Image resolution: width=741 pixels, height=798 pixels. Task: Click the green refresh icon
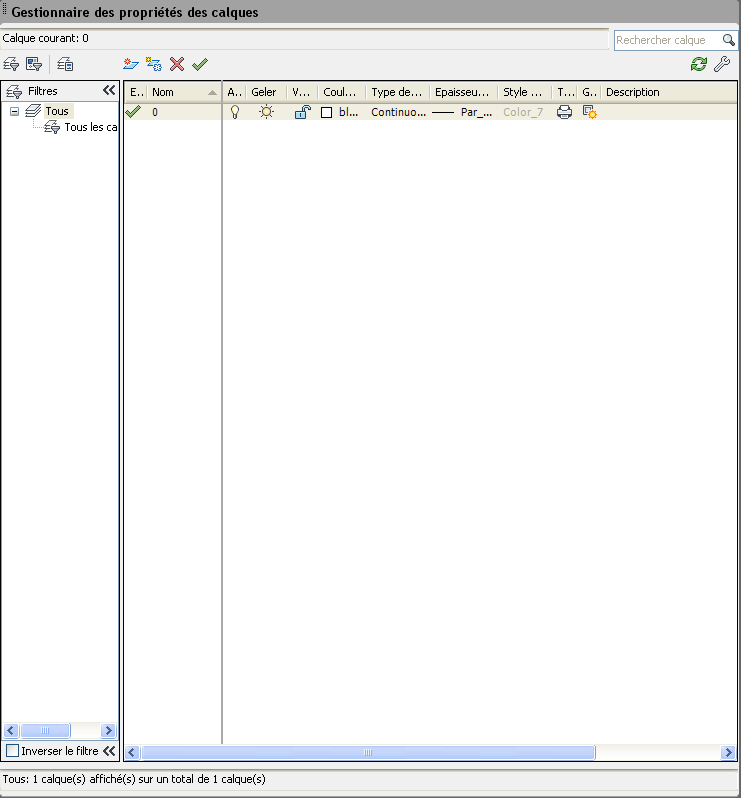point(699,64)
